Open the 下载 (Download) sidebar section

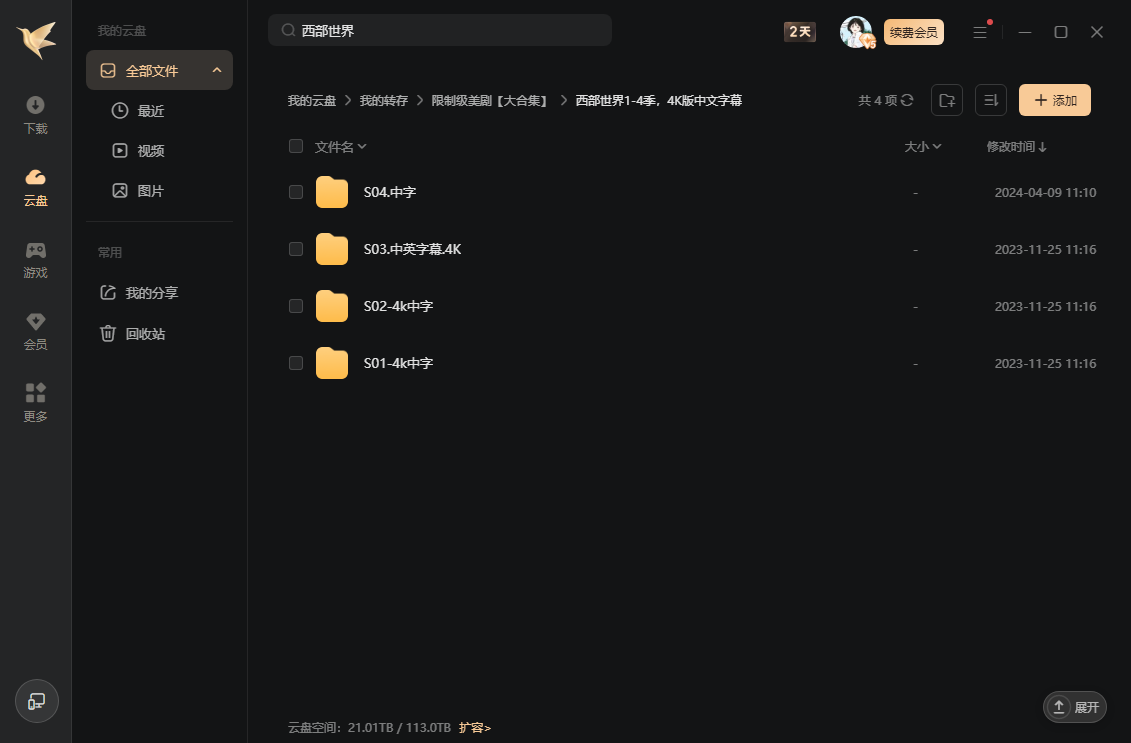click(36, 115)
